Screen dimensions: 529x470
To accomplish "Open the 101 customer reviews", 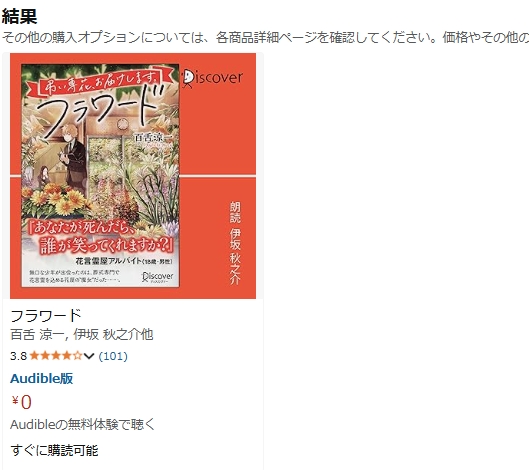I will tap(113, 356).
